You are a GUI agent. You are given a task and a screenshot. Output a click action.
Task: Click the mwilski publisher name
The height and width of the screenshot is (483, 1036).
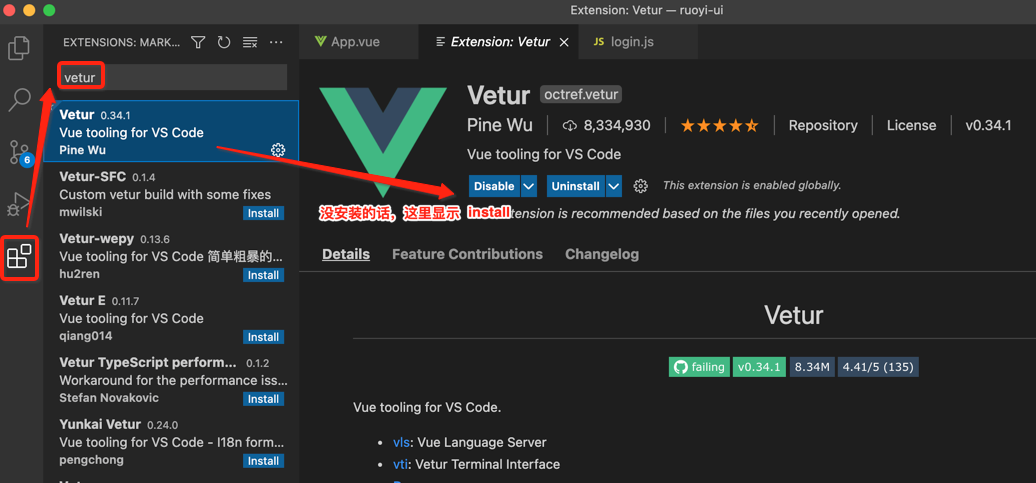click(81, 212)
